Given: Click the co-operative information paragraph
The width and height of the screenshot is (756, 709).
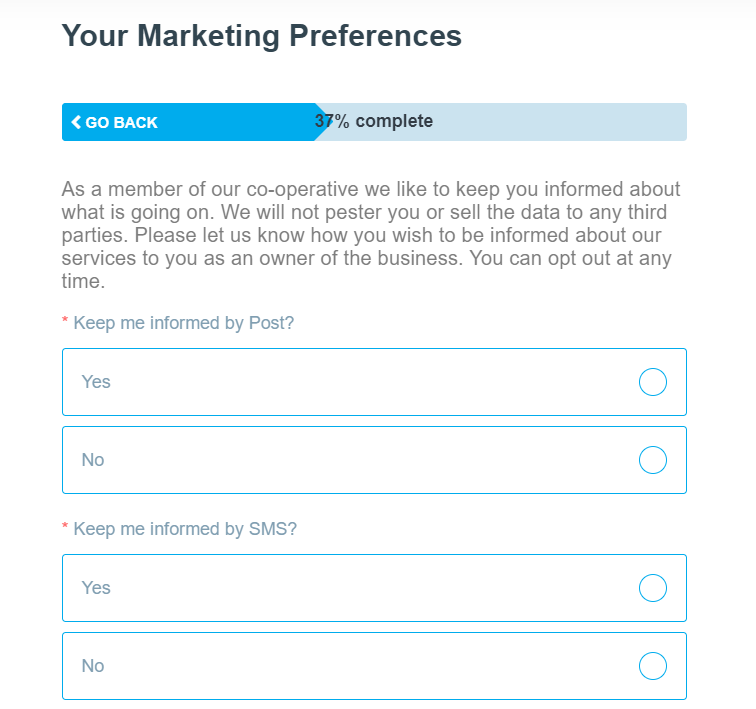Looking at the screenshot, I should point(371,235).
